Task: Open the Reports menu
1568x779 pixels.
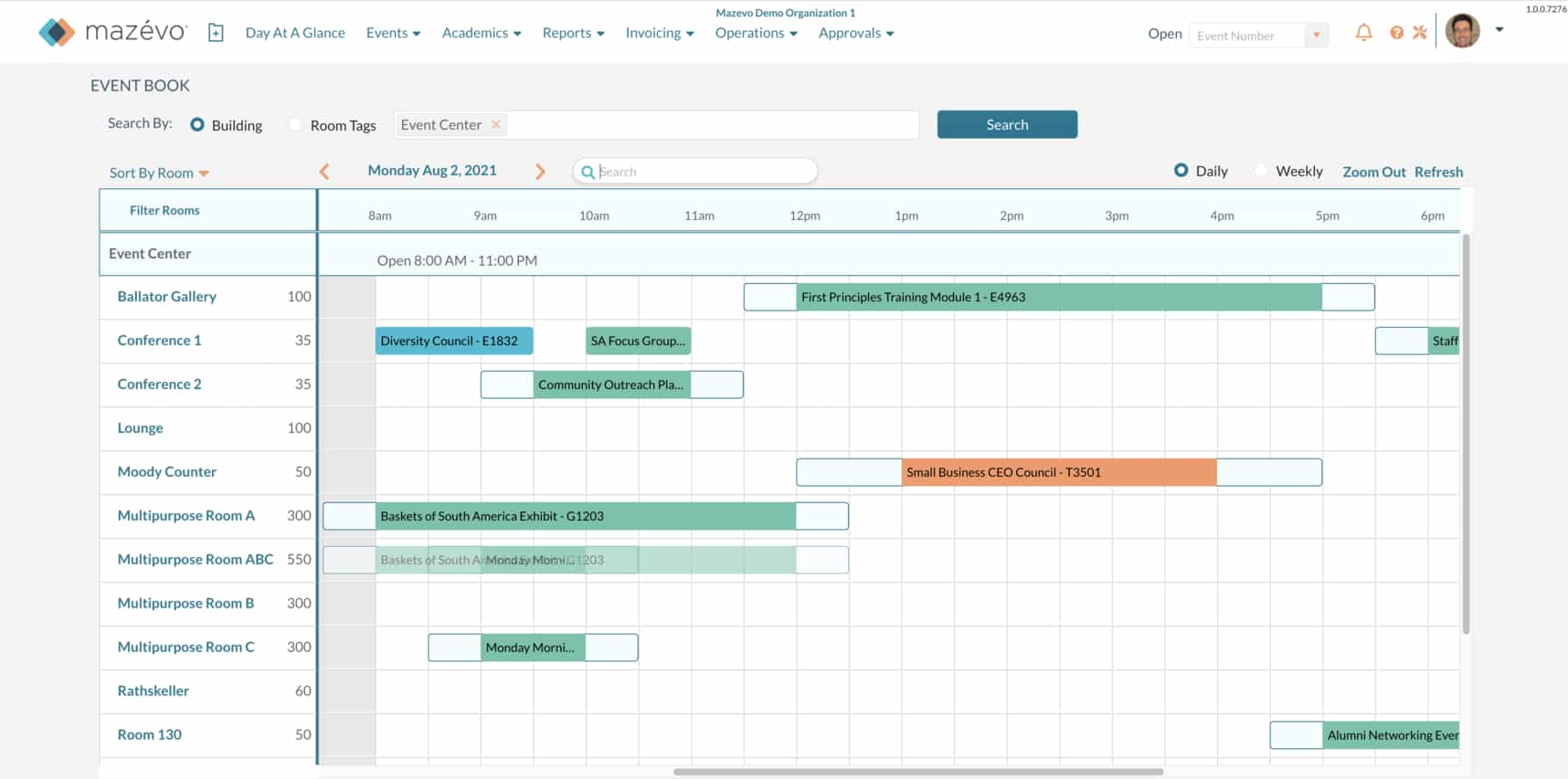Action: click(573, 33)
